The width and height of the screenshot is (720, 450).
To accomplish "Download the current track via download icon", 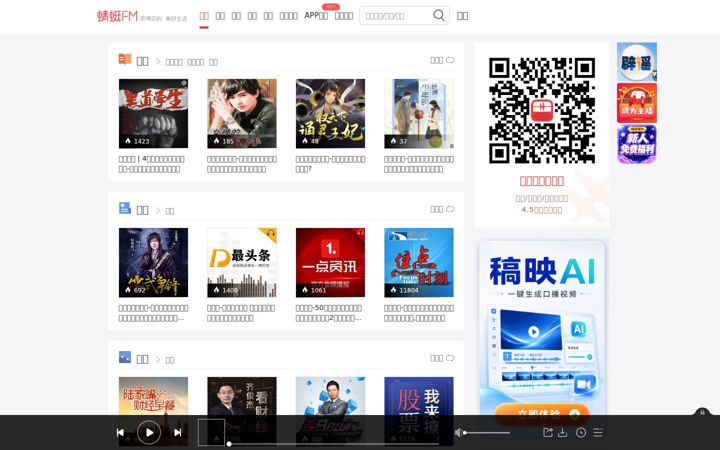I will (562, 432).
